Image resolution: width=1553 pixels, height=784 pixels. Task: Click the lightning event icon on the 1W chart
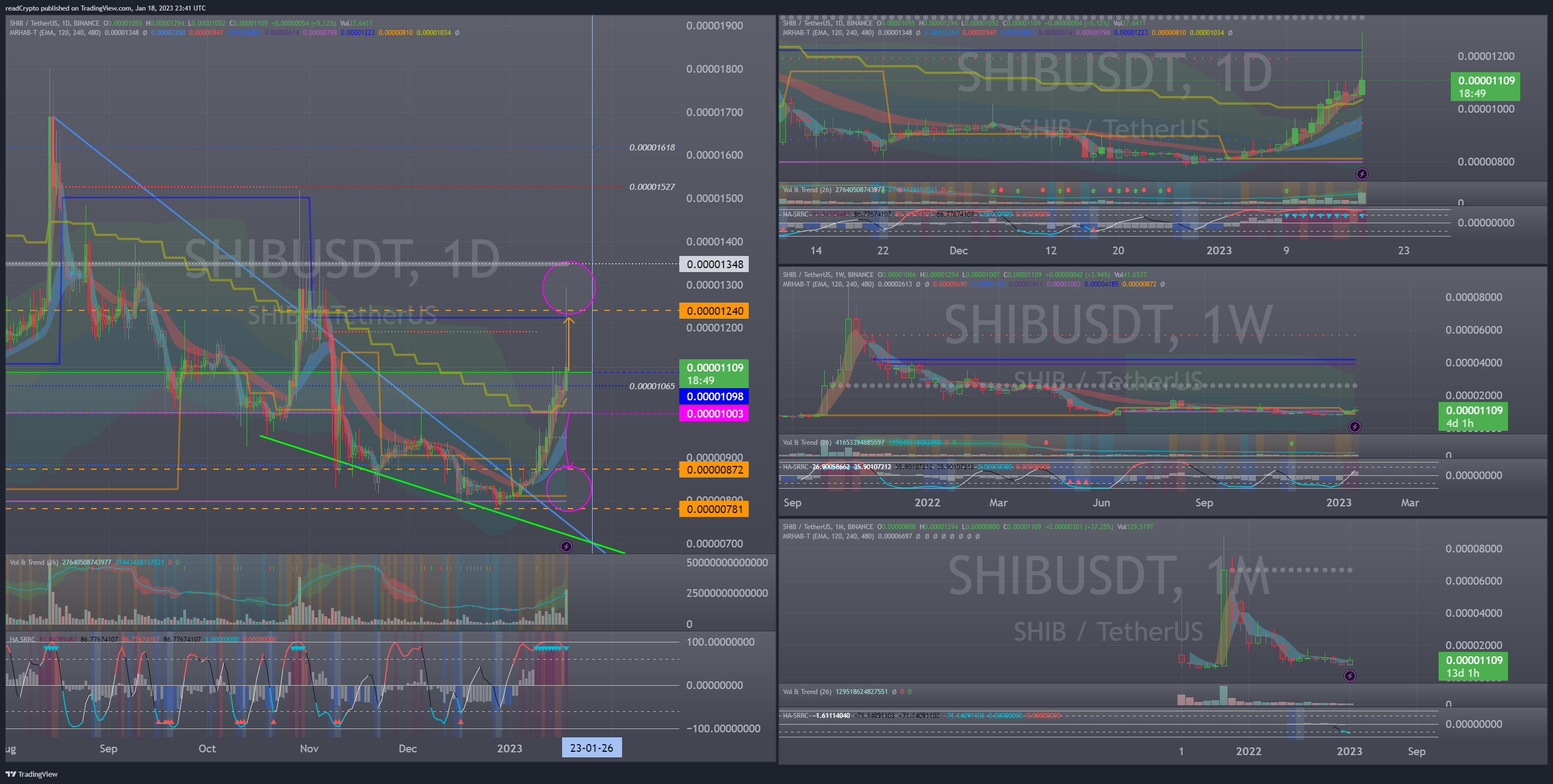point(1355,426)
